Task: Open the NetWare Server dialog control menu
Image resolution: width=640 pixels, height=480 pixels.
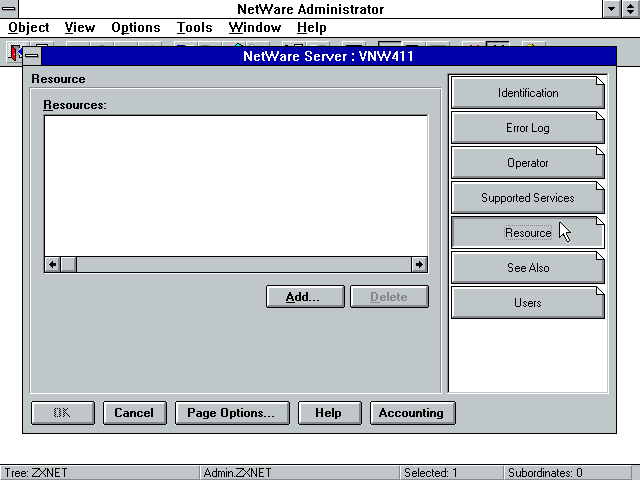Action: (32, 56)
